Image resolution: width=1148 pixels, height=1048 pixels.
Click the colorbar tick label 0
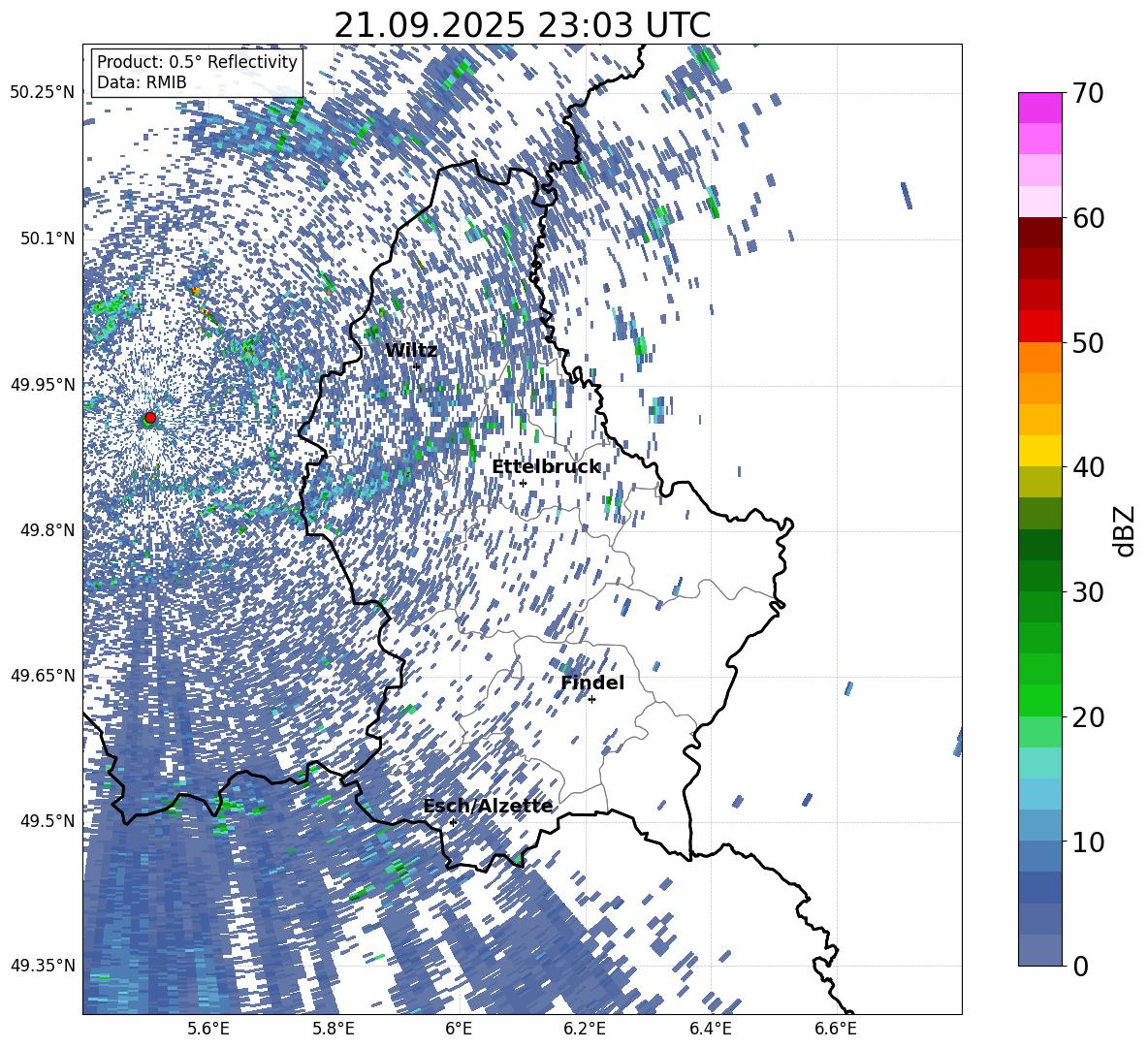(x=1081, y=966)
